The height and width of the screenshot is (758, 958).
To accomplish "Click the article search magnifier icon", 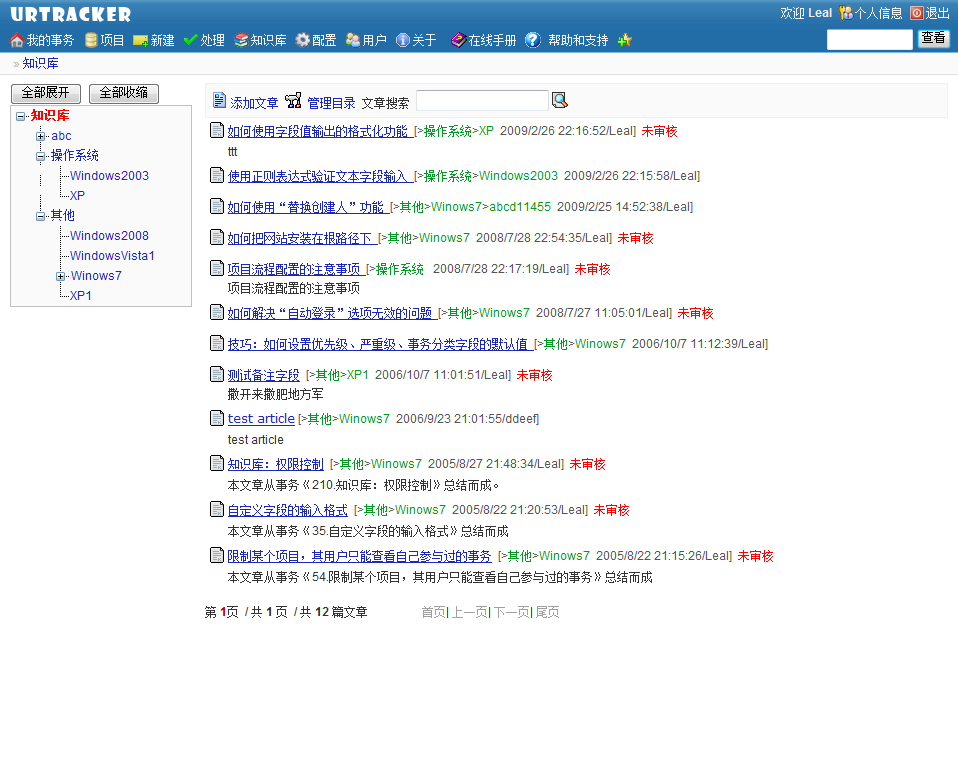I will (x=560, y=100).
